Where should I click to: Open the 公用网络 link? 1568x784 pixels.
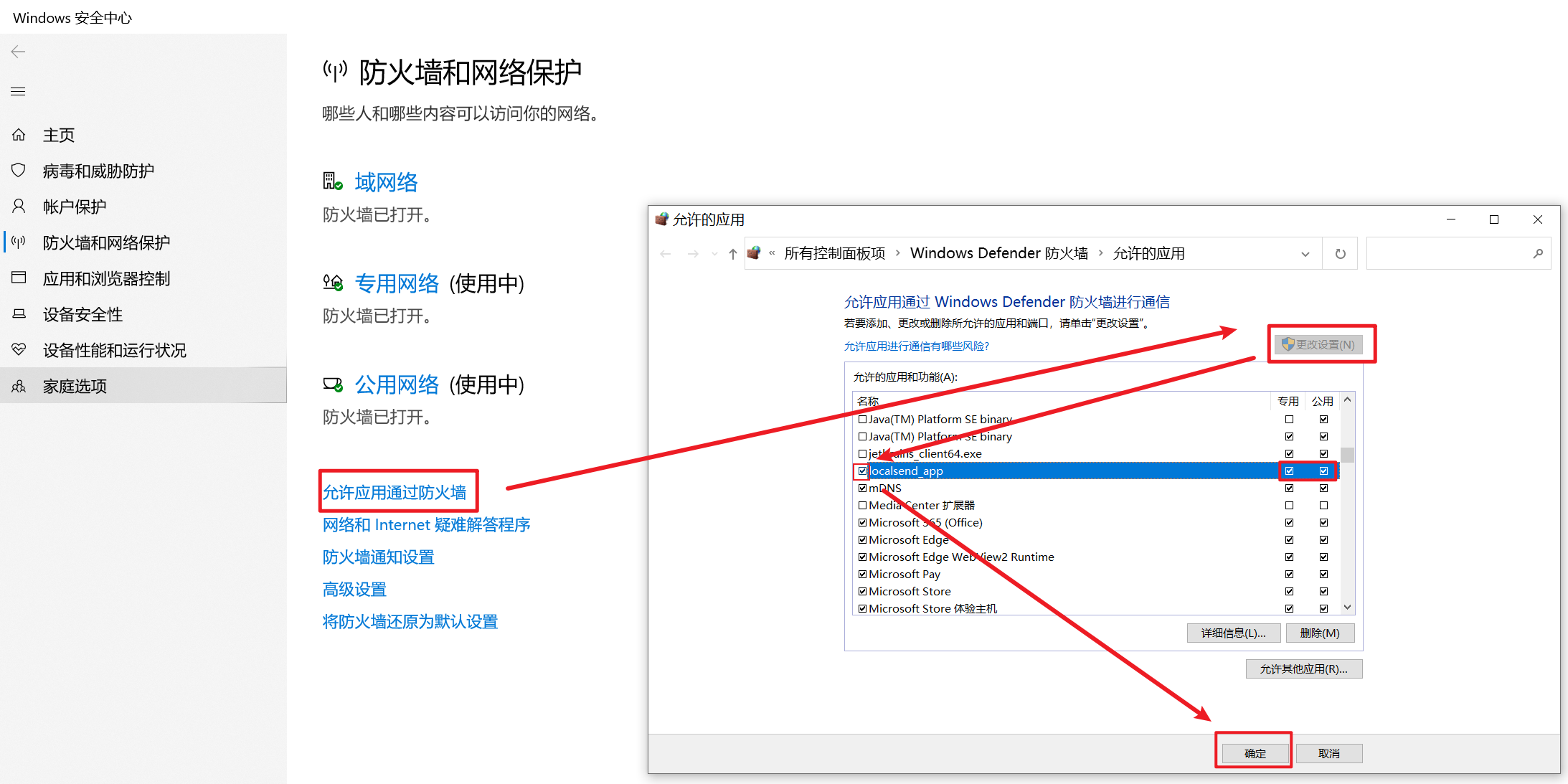tap(397, 384)
